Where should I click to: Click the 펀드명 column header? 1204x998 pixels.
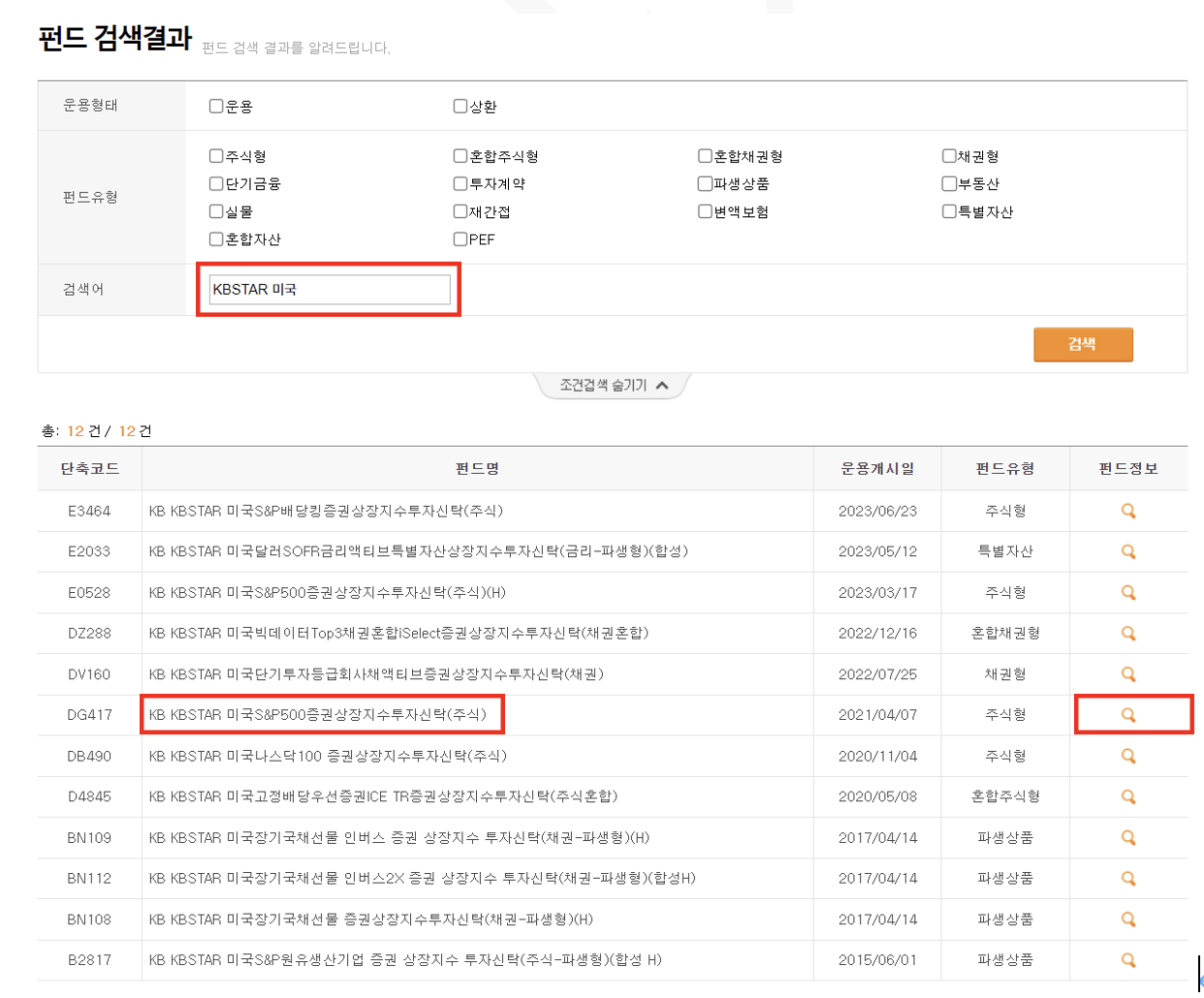[x=478, y=468]
